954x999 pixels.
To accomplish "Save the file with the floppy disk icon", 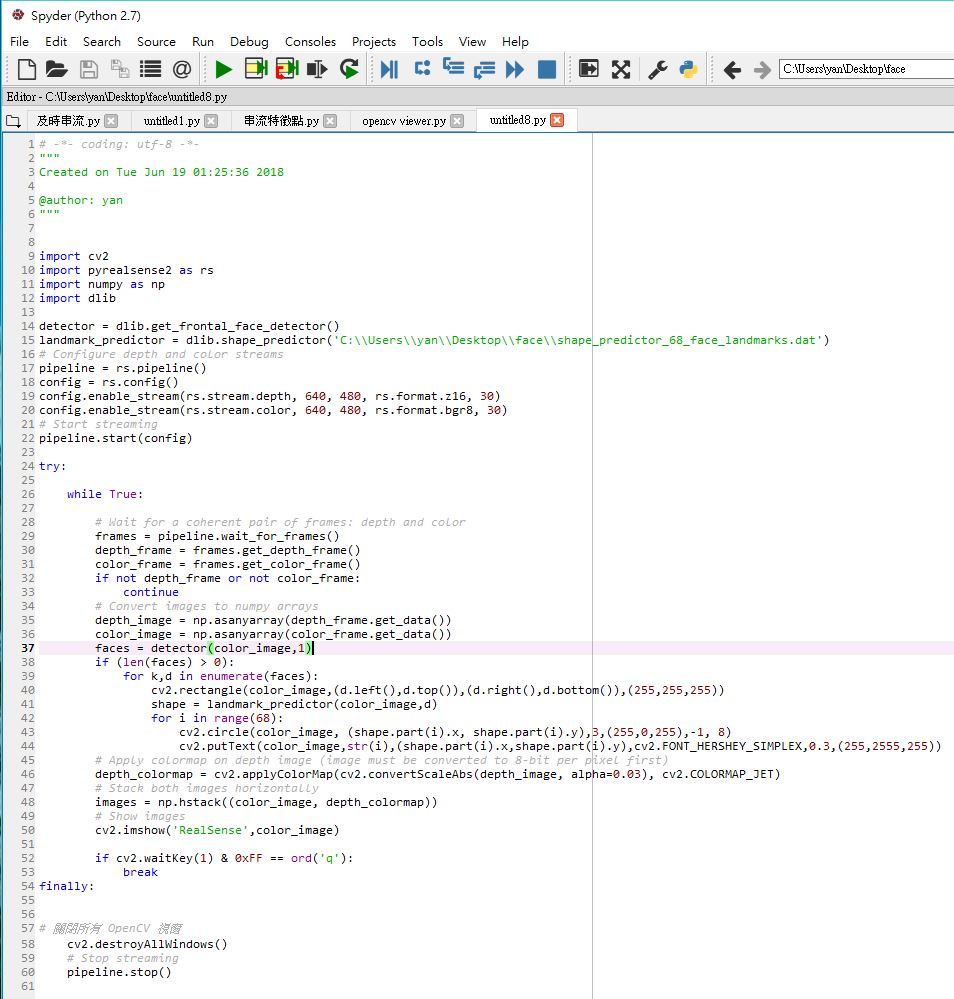I will [x=89, y=69].
